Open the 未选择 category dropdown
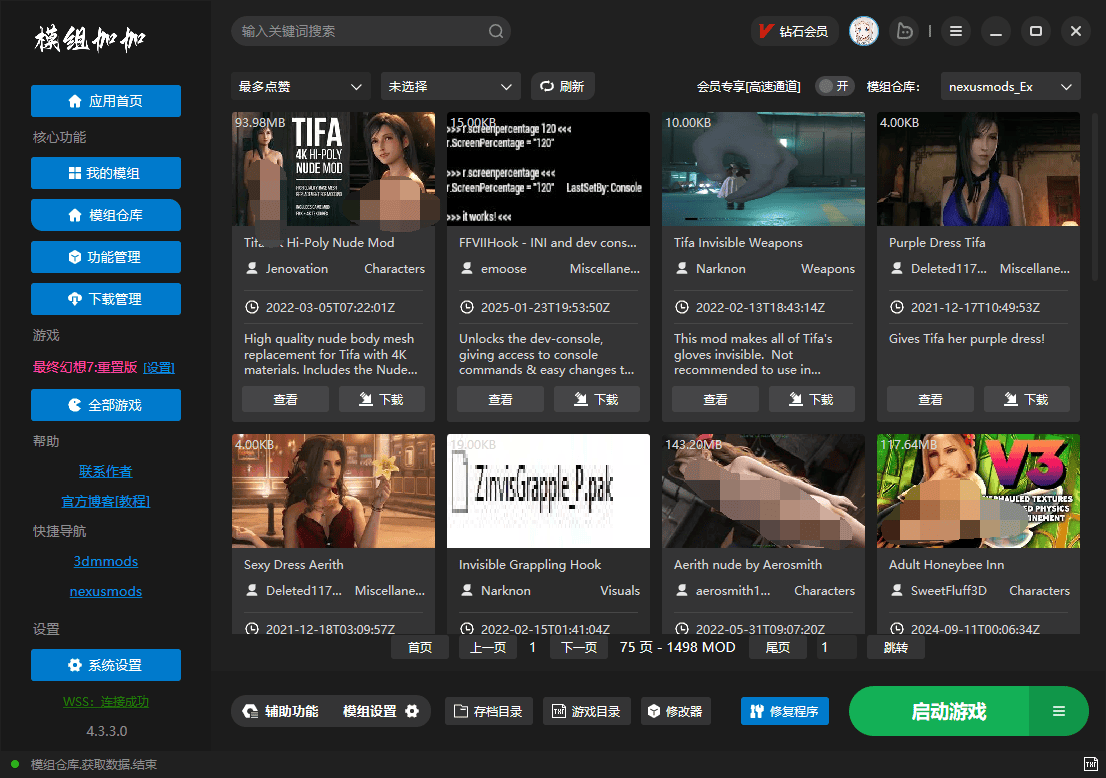 click(x=450, y=86)
